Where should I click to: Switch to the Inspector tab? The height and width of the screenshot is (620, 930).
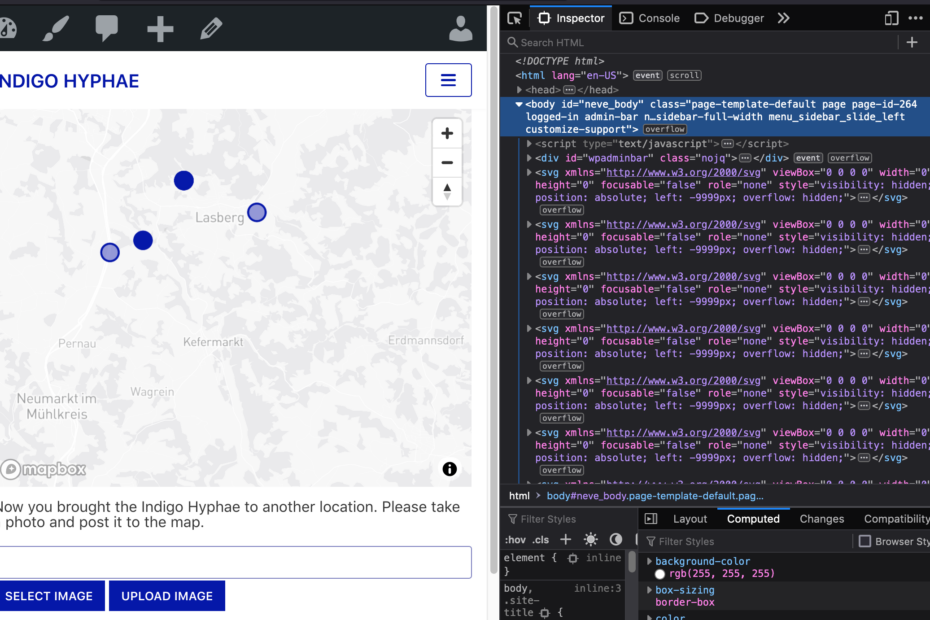571,18
